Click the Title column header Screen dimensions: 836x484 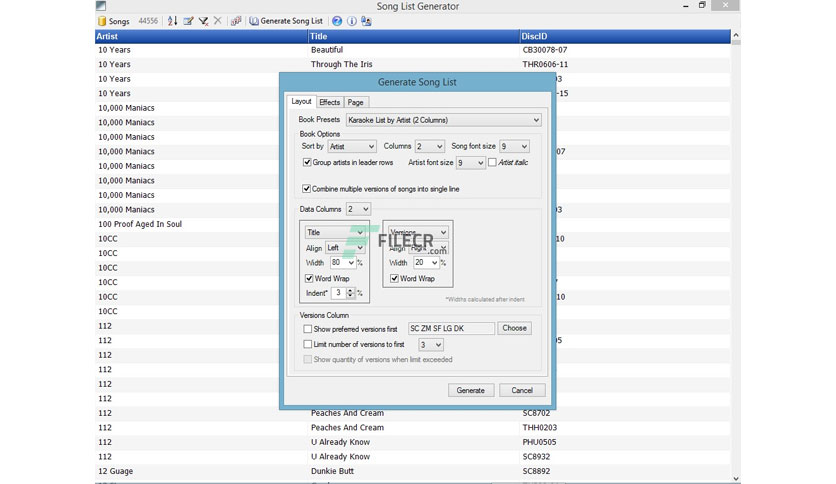[414, 36]
